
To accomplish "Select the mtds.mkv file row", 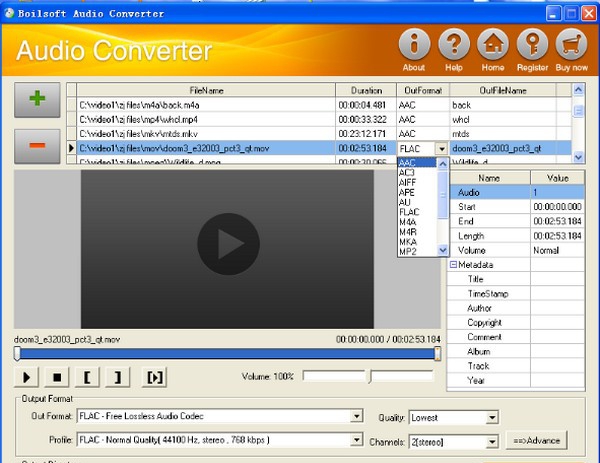I will (x=320, y=134).
